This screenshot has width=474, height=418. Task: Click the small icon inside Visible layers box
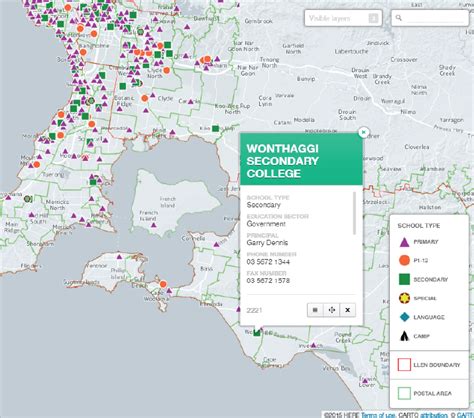click(x=373, y=18)
